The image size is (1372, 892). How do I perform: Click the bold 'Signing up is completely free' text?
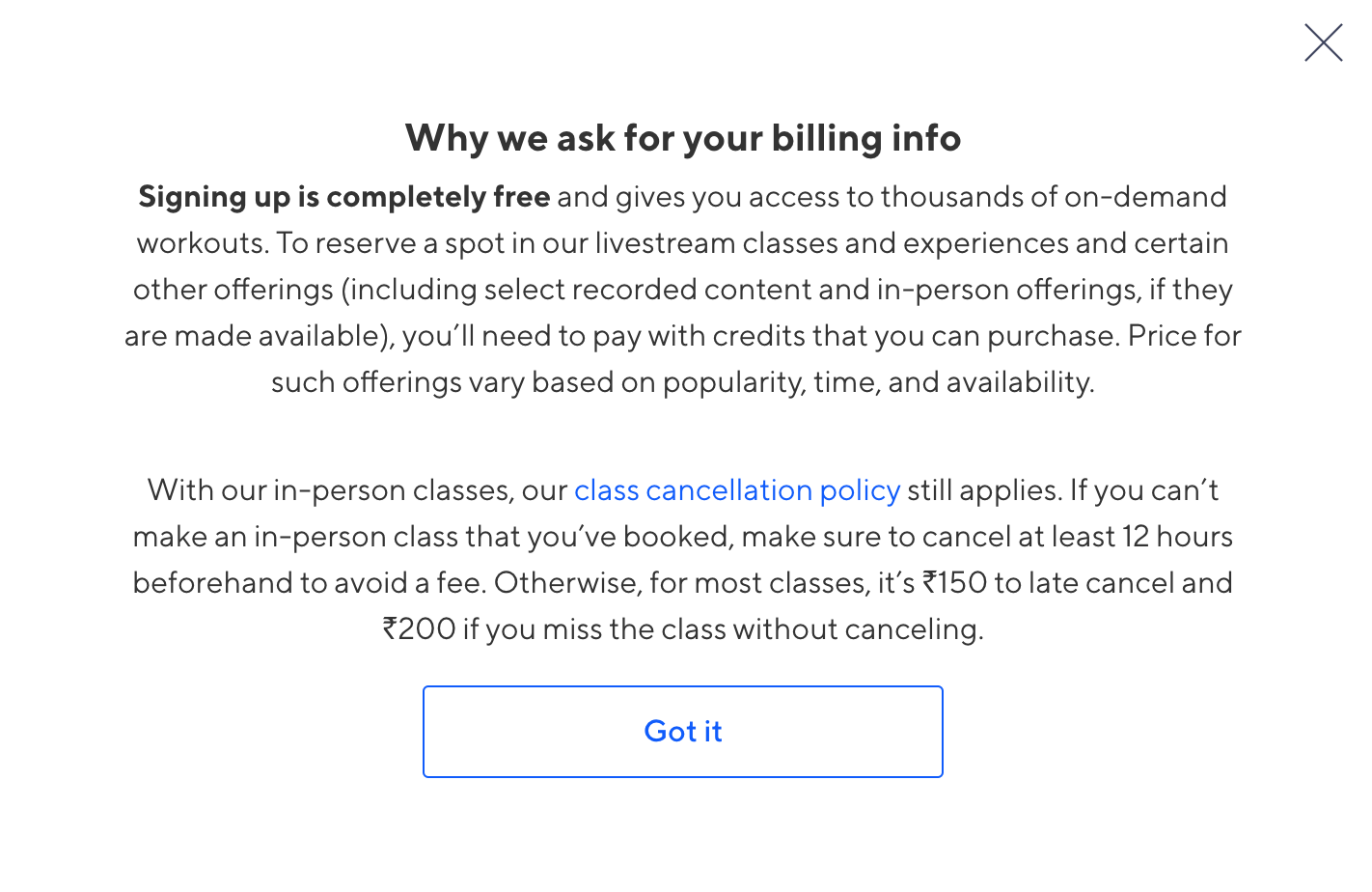343,197
